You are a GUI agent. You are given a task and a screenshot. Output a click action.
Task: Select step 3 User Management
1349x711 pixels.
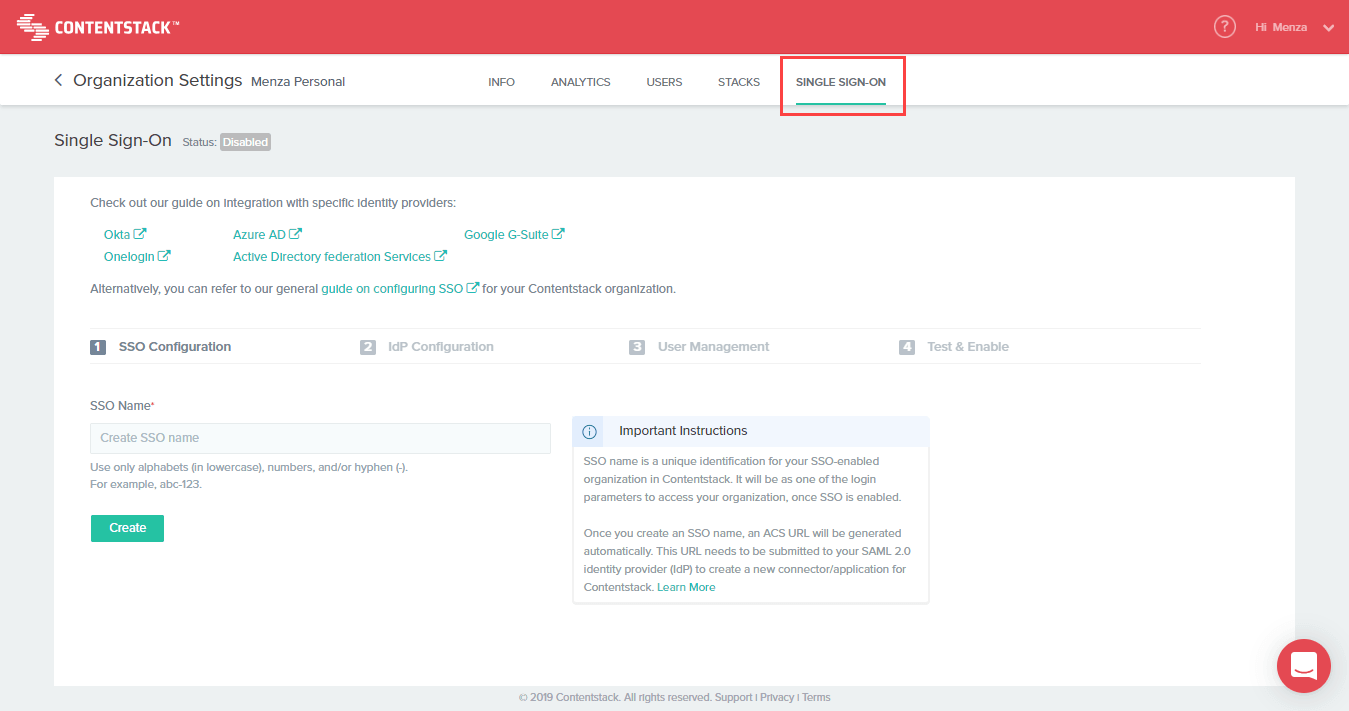[699, 347]
